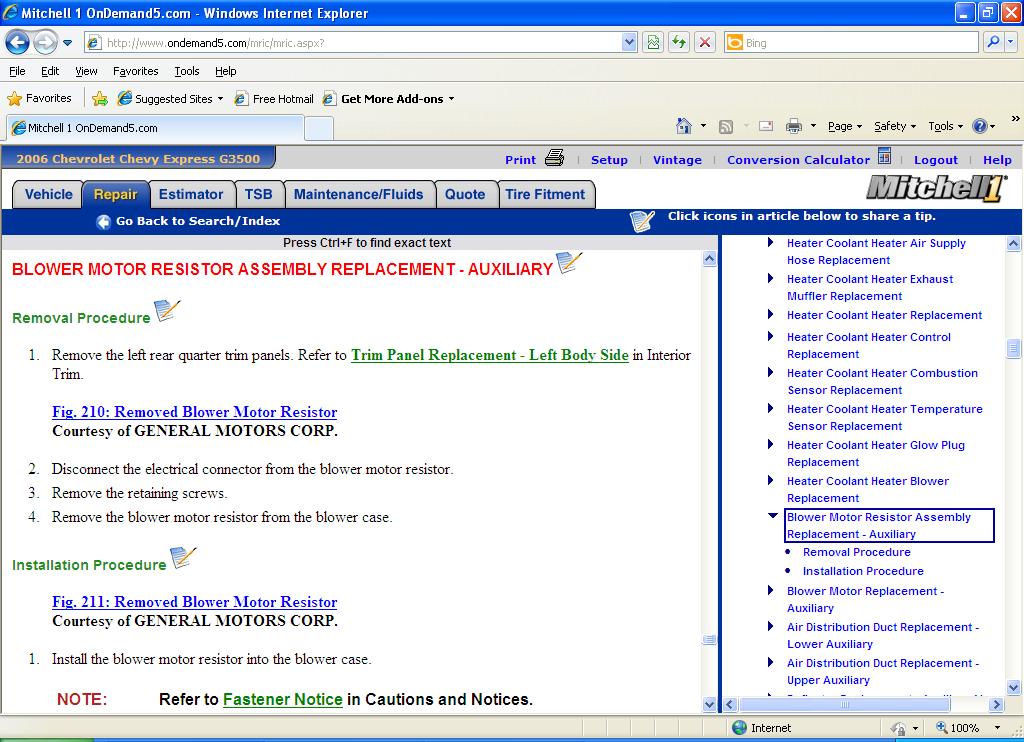This screenshot has width=1024, height=742.
Task: Select Installation Procedure in the tree
Action: click(863, 571)
